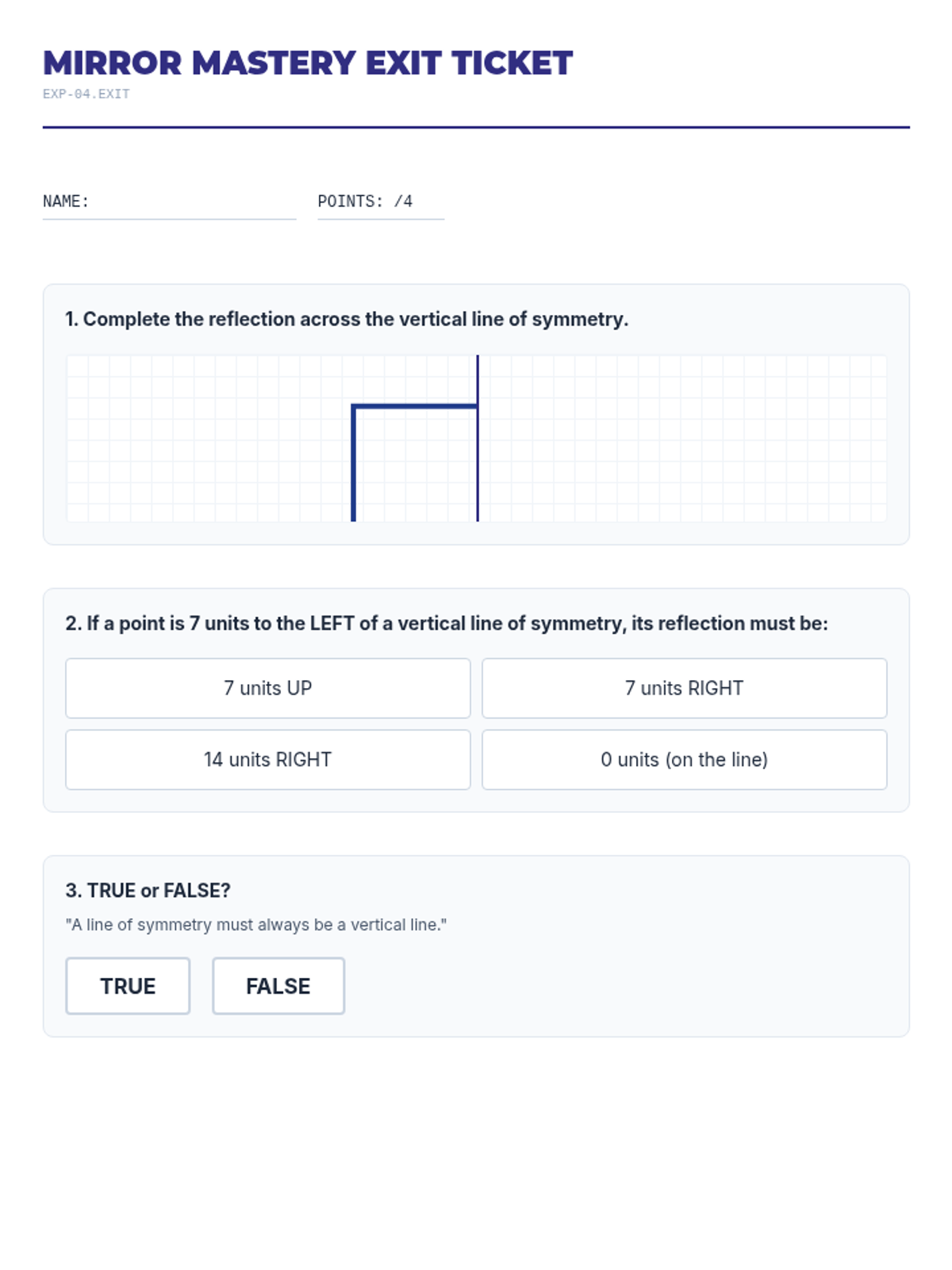Click the EXP-04.EXIT code label
The width and height of the screenshot is (952, 1270).
86,94
